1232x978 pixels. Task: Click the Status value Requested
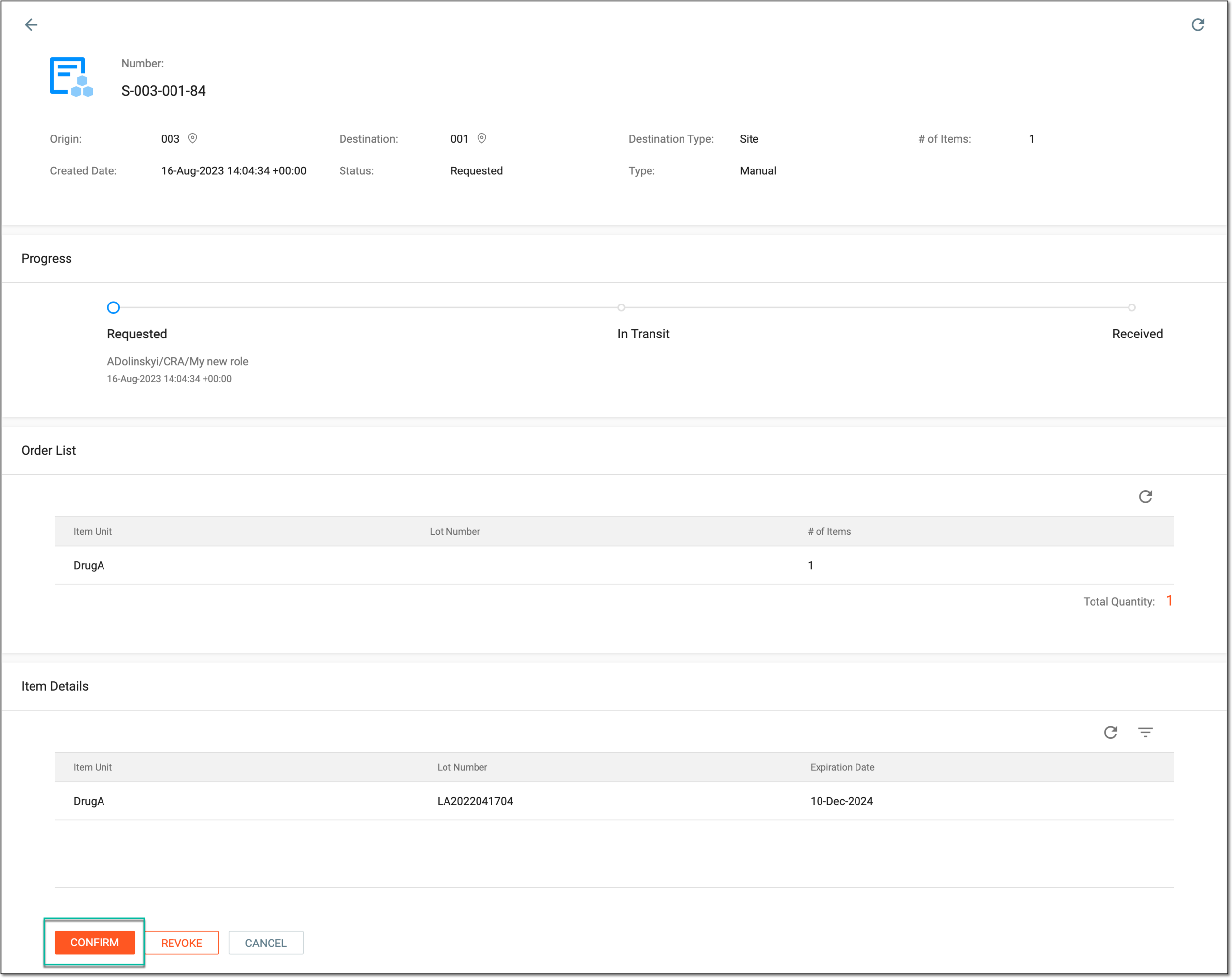pos(477,171)
